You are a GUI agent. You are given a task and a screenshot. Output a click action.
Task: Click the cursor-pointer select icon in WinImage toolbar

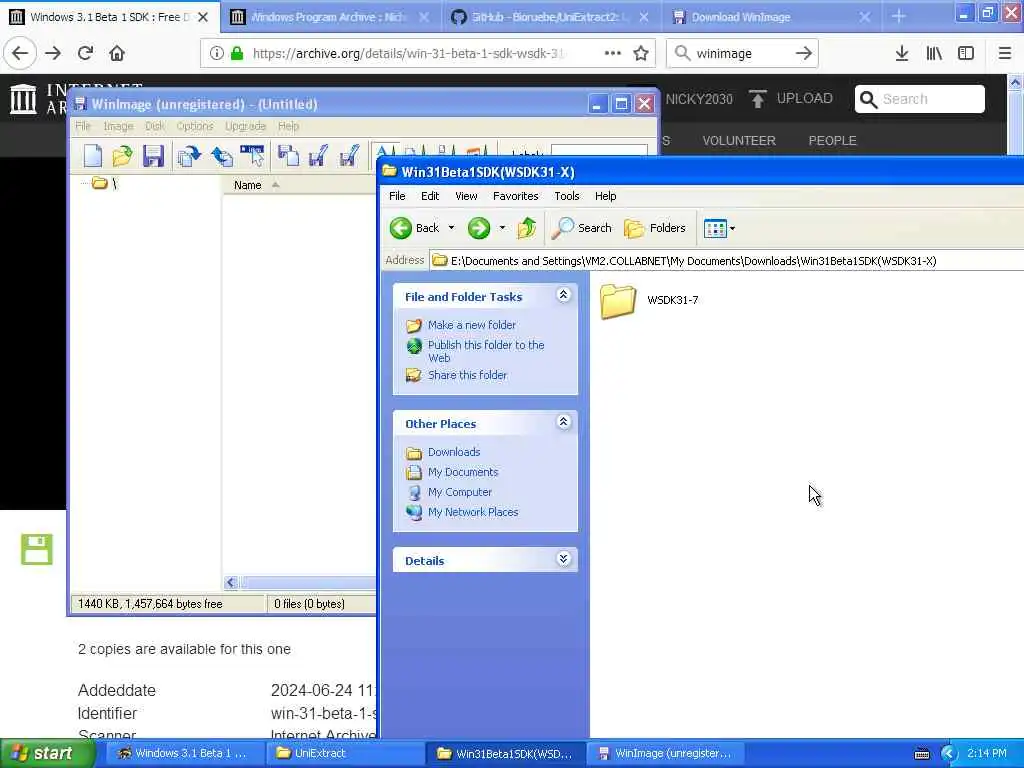click(x=252, y=155)
